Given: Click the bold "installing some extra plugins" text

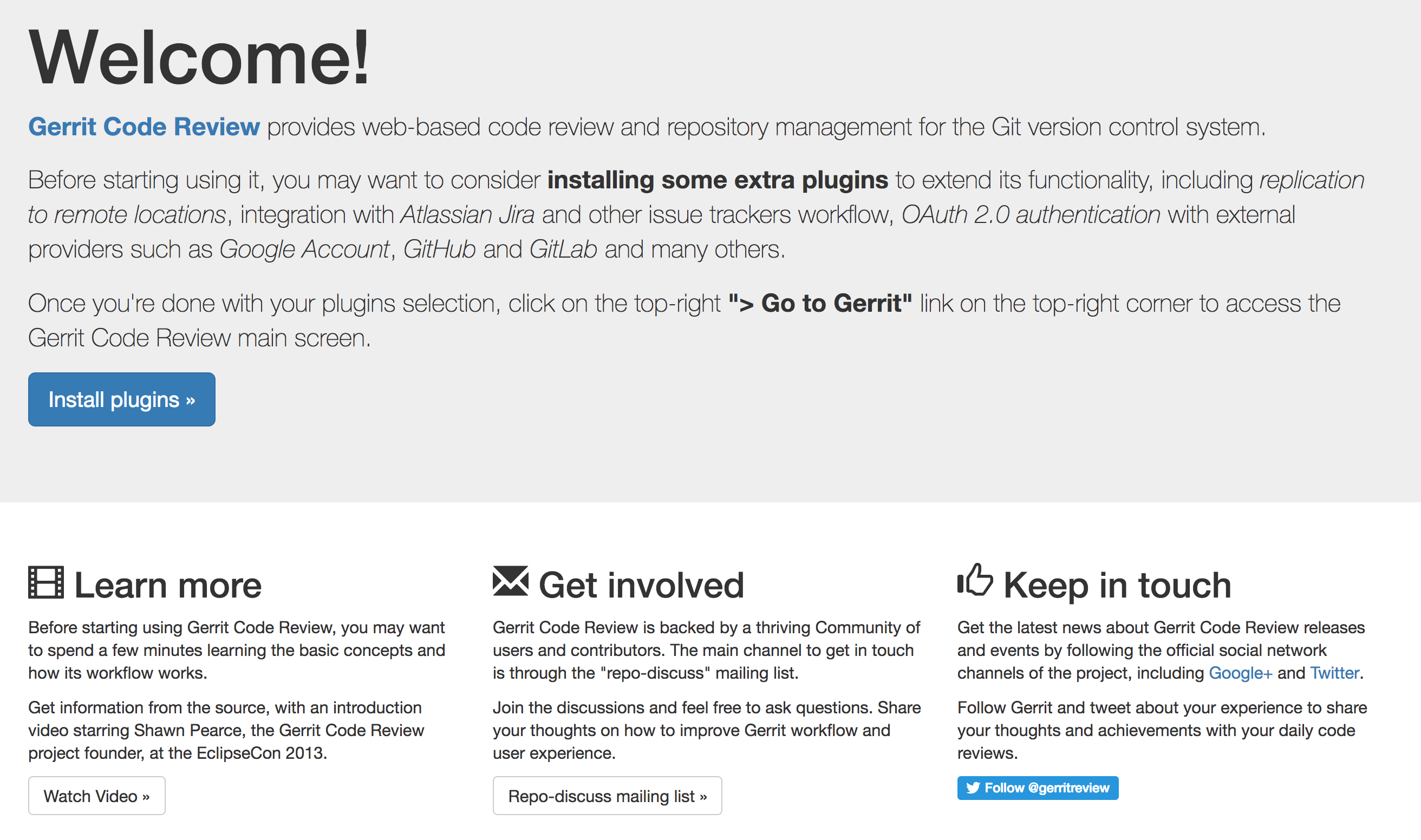Looking at the screenshot, I should pyautogui.click(x=717, y=180).
